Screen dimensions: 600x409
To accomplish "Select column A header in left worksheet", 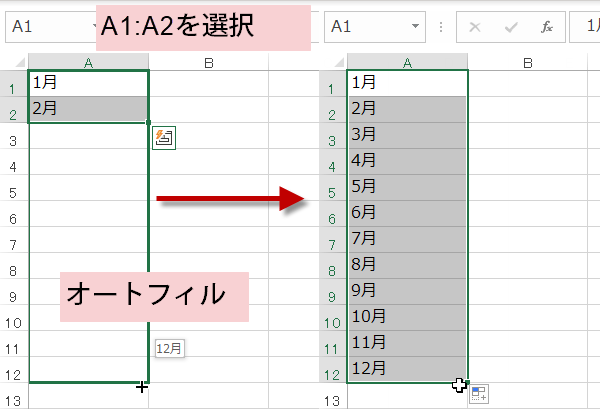I will pyautogui.click(x=88, y=63).
